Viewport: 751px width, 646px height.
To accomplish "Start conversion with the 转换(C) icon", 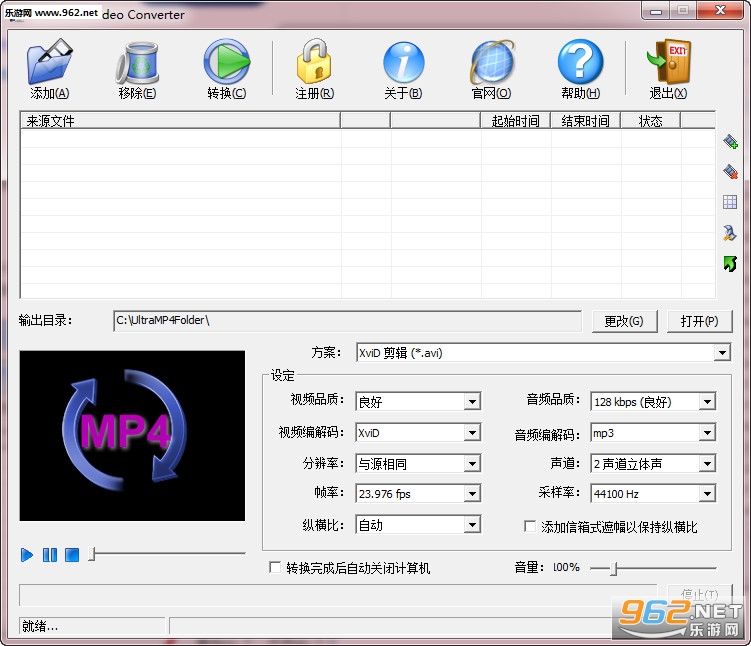I will tap(227, 62).
